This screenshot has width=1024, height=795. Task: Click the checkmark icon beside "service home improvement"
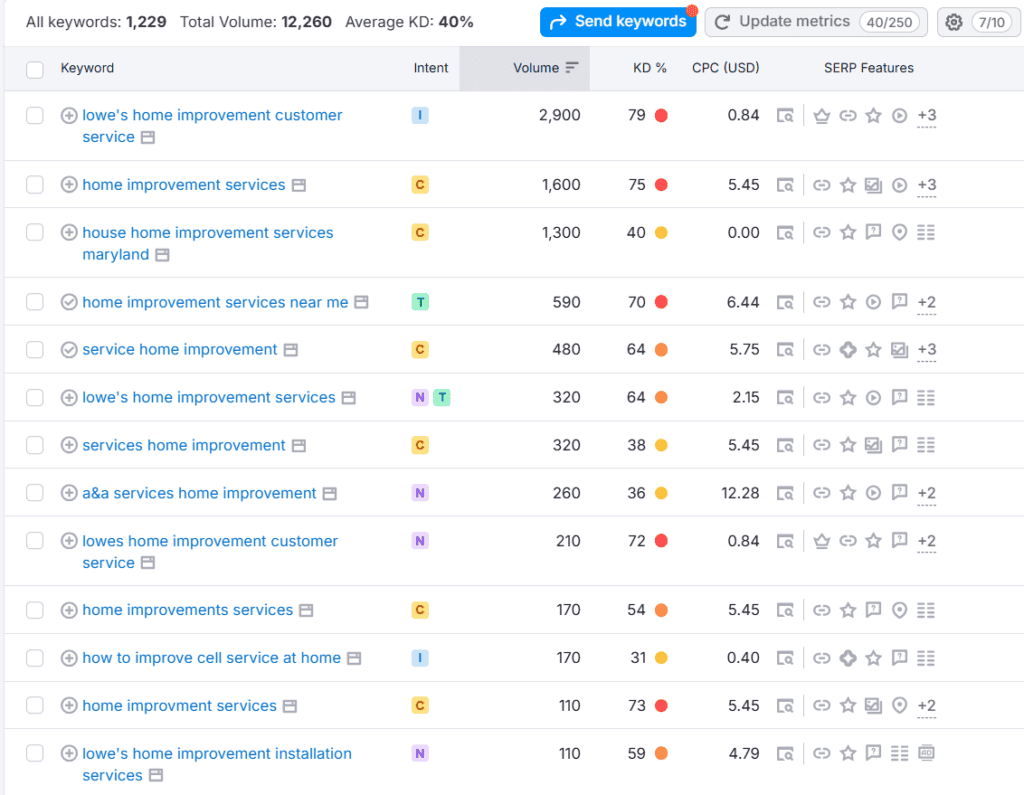(68, 349)
